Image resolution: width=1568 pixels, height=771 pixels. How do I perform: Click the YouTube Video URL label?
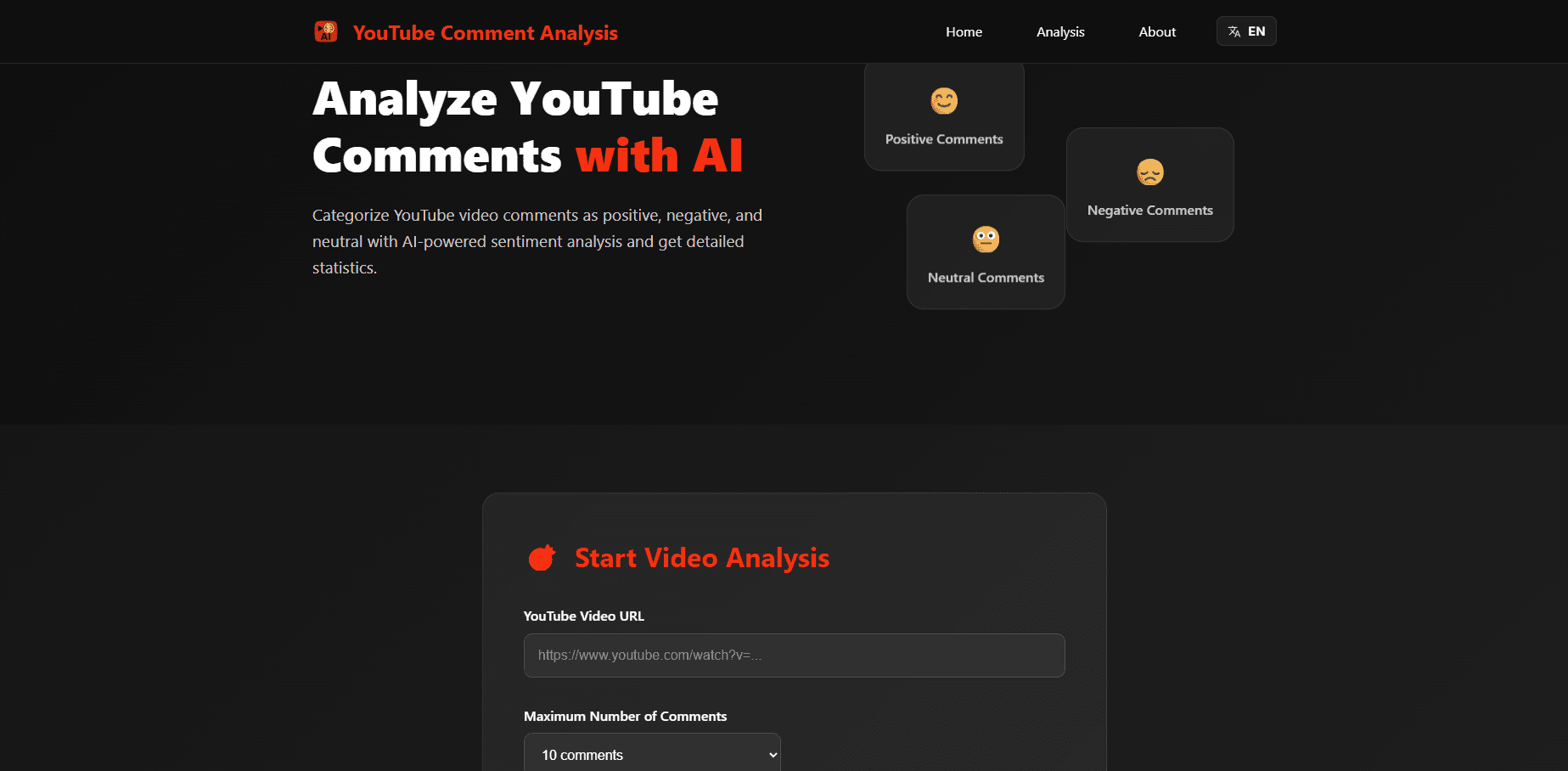tap(584, 616)
